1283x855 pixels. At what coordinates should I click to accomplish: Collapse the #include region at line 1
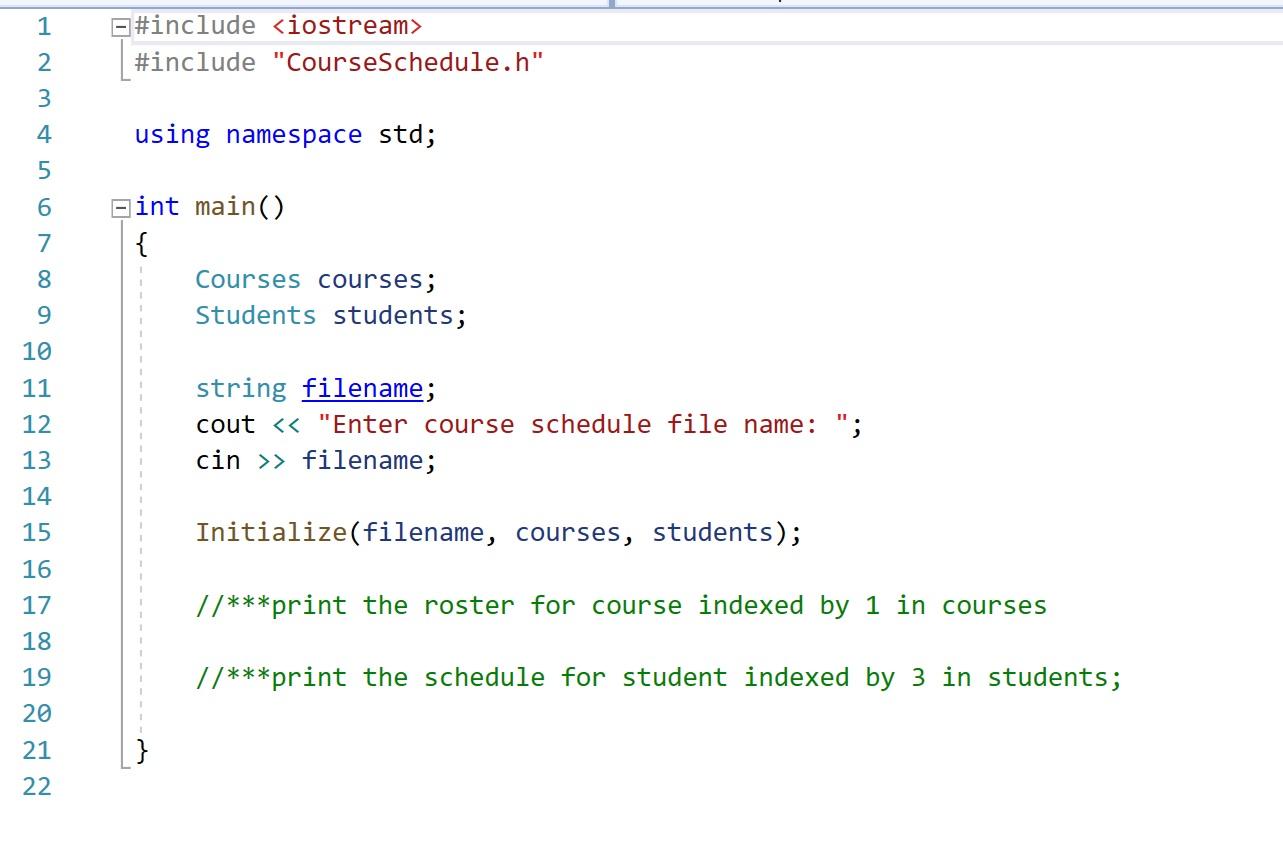pyautogui.click(x=120, y=26)
